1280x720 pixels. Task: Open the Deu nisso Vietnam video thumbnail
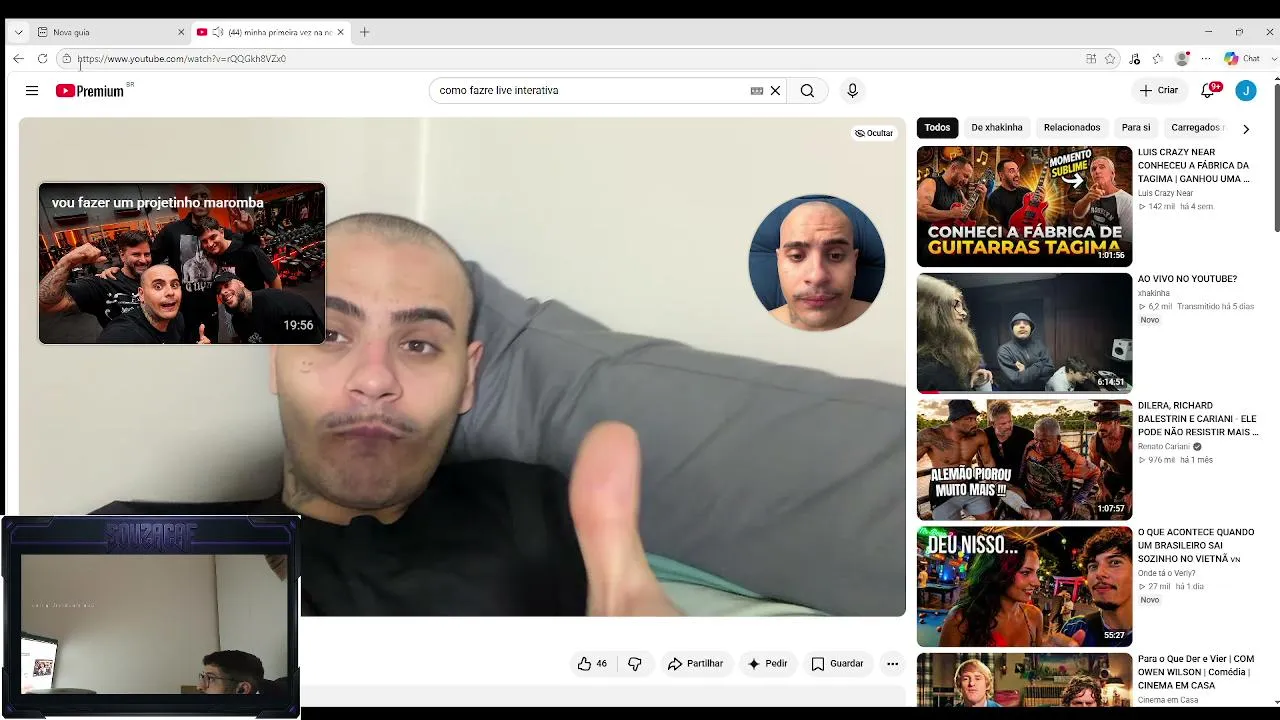[1024, 587]
